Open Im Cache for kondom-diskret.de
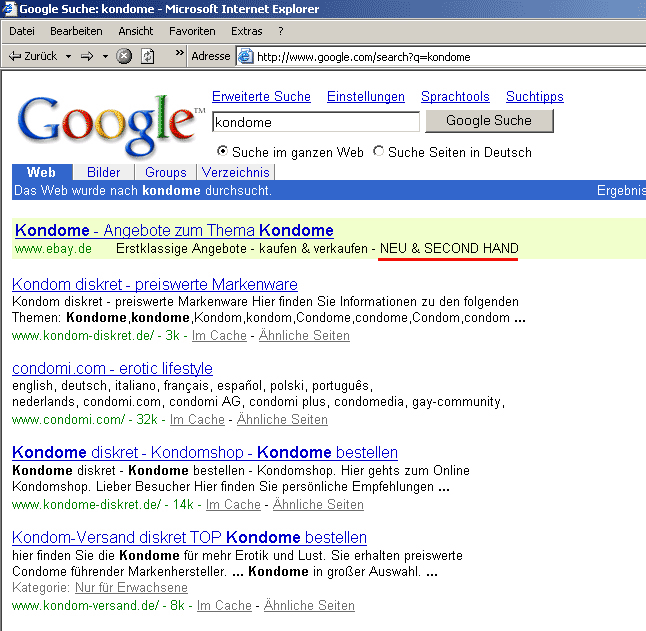 pos(219,336)
